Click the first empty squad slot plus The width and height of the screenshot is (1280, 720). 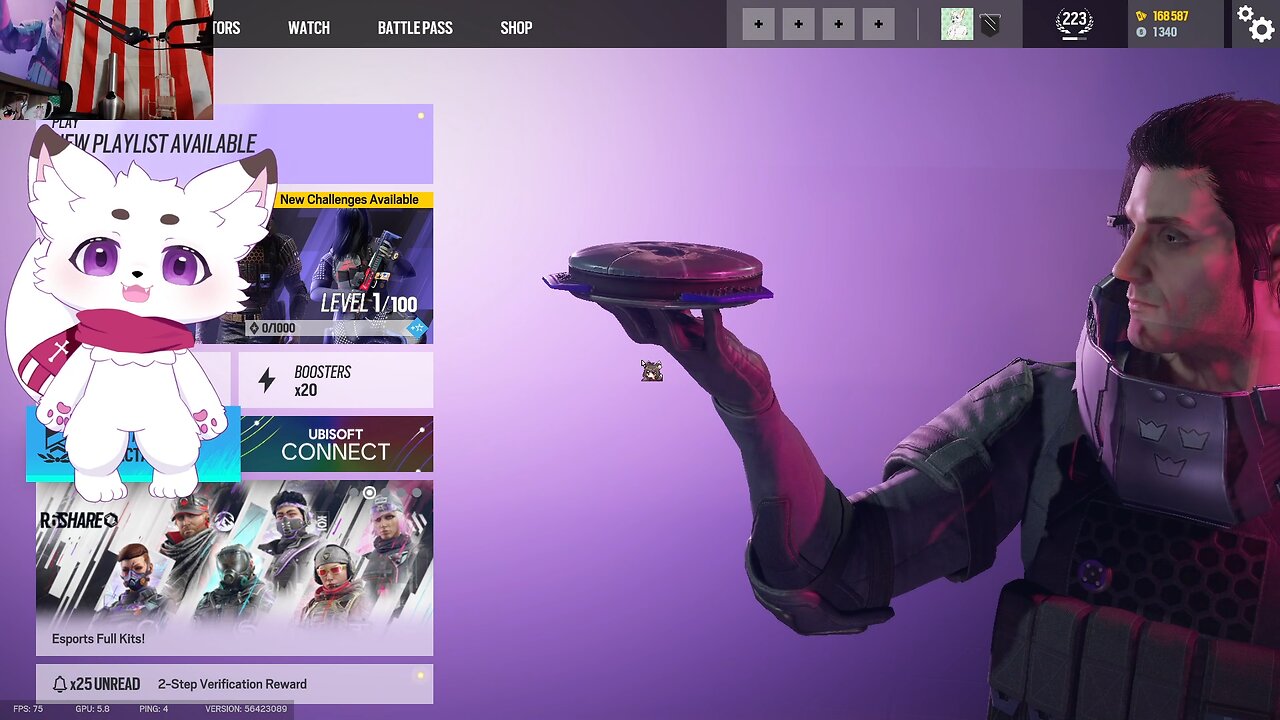pos(758,24)
